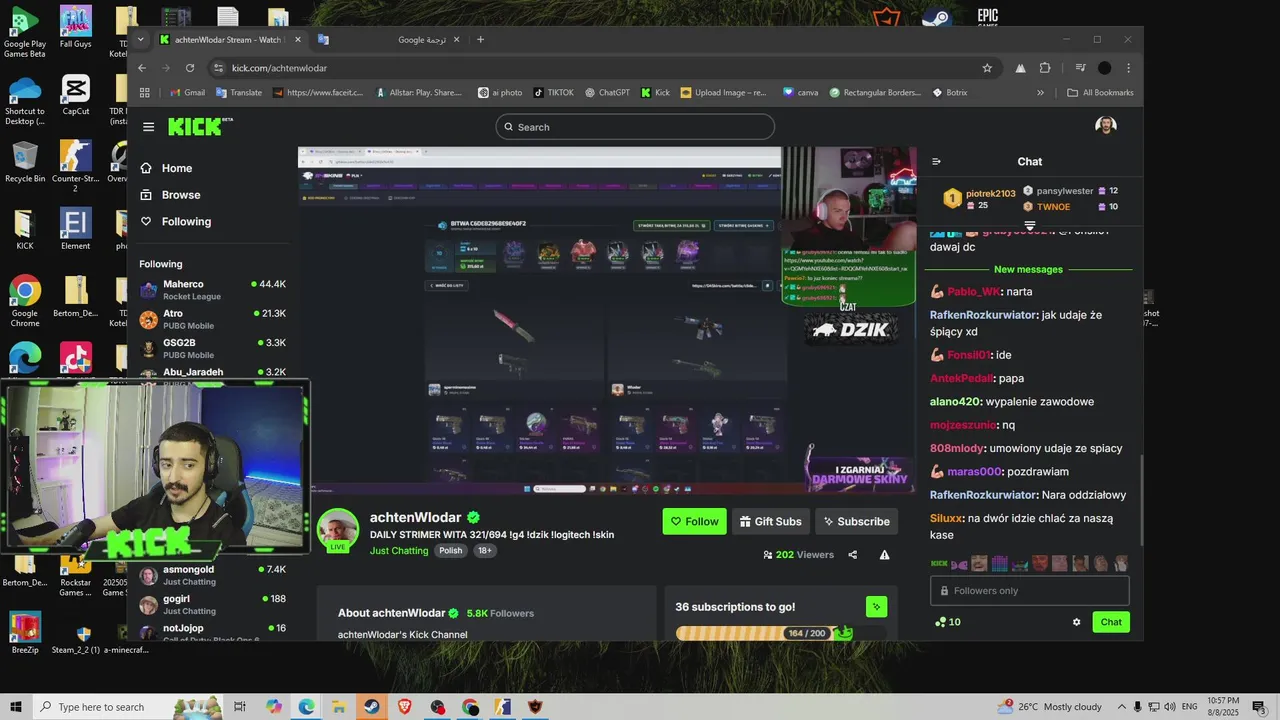1280x720 pixels.
Task: Open gogirl channel in sidebar list
Action: pyautogui.click(x=214, y=604)
